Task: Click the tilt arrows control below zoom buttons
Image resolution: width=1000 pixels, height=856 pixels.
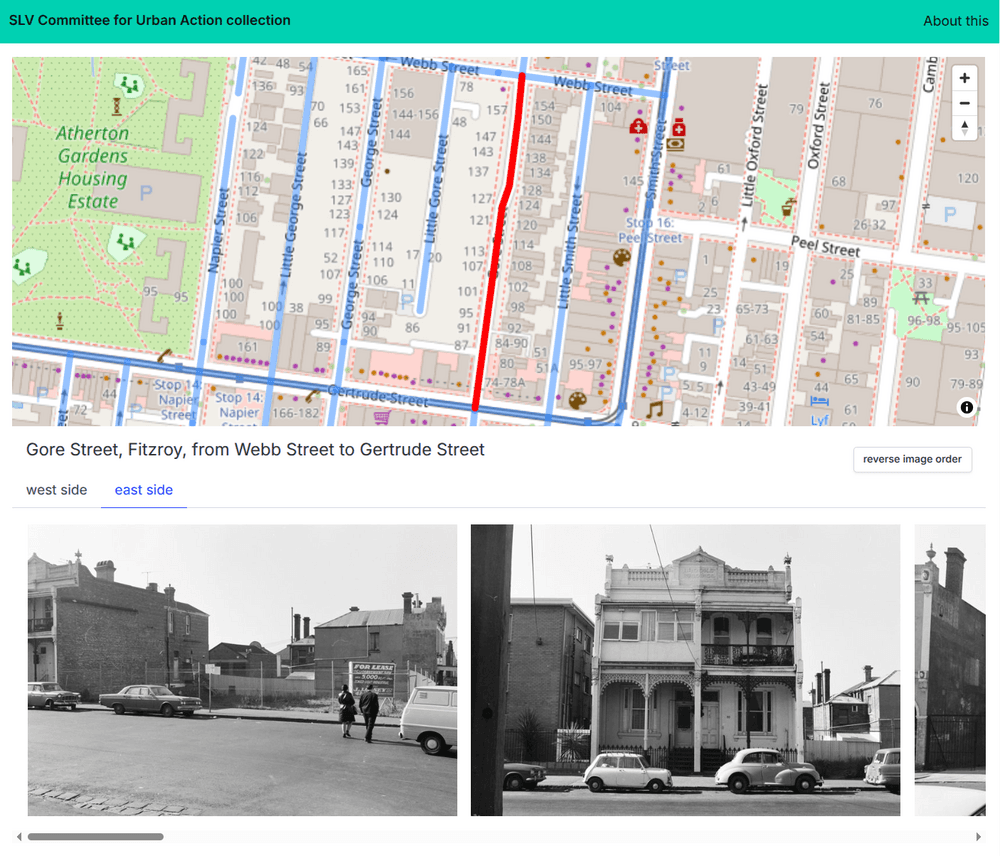Action: click(x=964, y=129)
